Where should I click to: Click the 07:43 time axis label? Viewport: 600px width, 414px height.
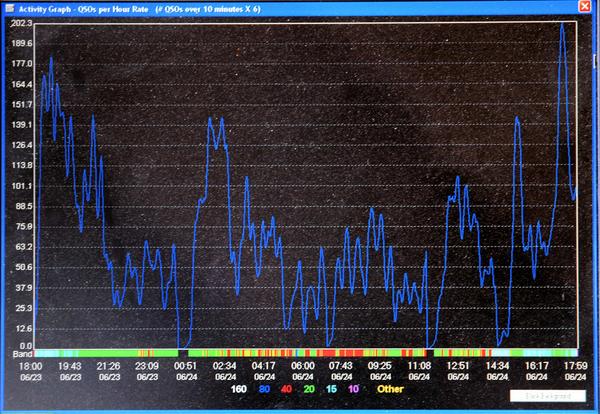(x=341, y=366)
